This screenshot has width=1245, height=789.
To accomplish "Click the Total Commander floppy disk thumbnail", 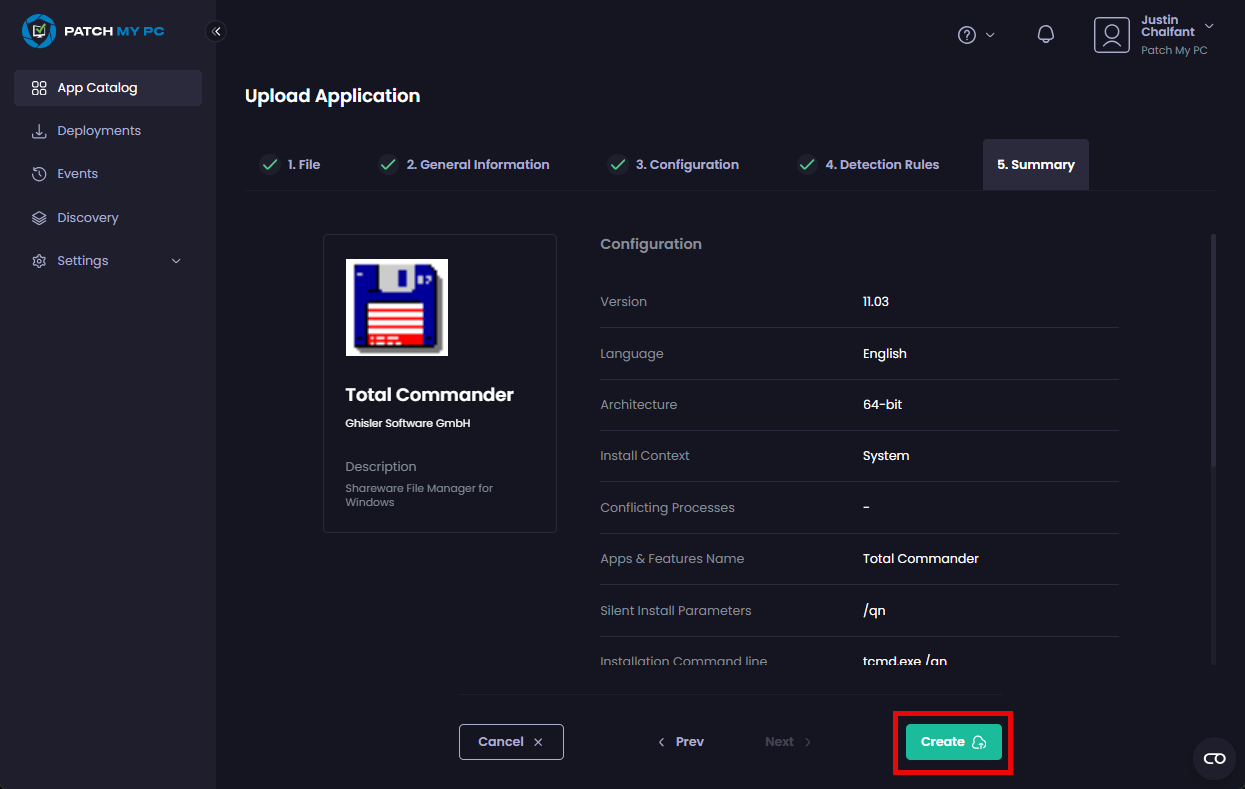I will click(x=397, y=307).
